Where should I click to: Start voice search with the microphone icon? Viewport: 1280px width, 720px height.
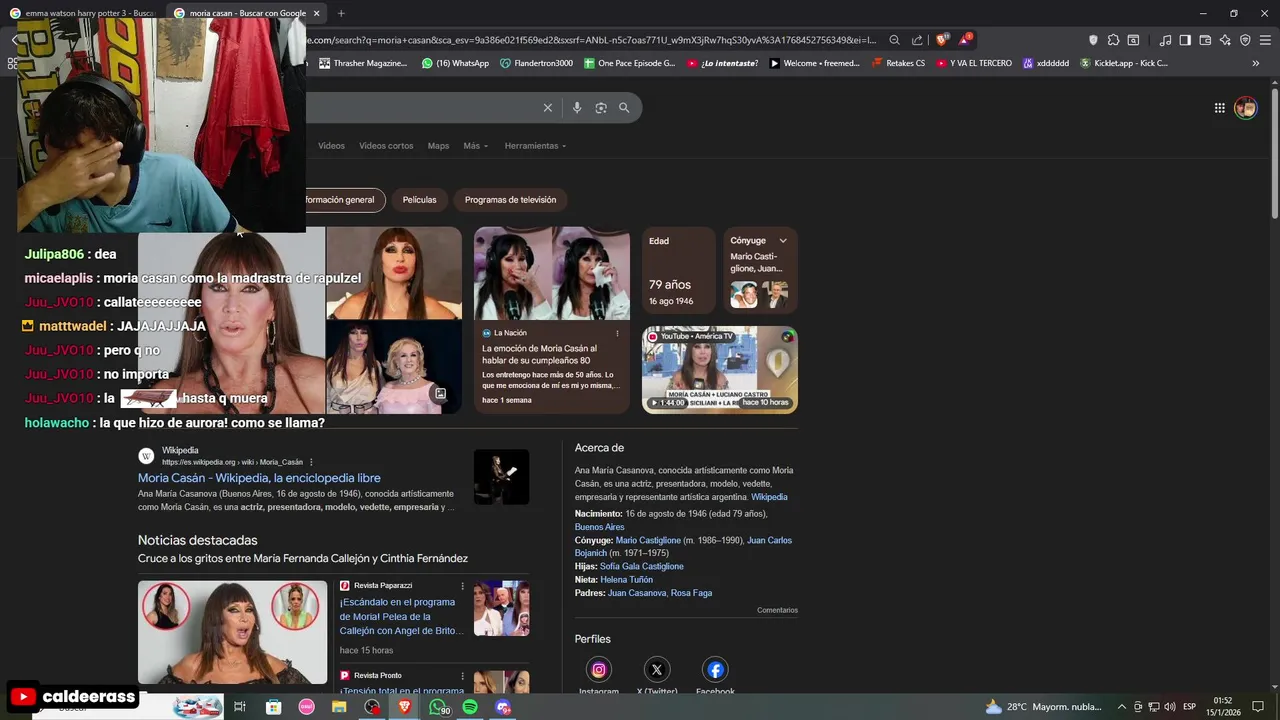click(x=577, y=108)
